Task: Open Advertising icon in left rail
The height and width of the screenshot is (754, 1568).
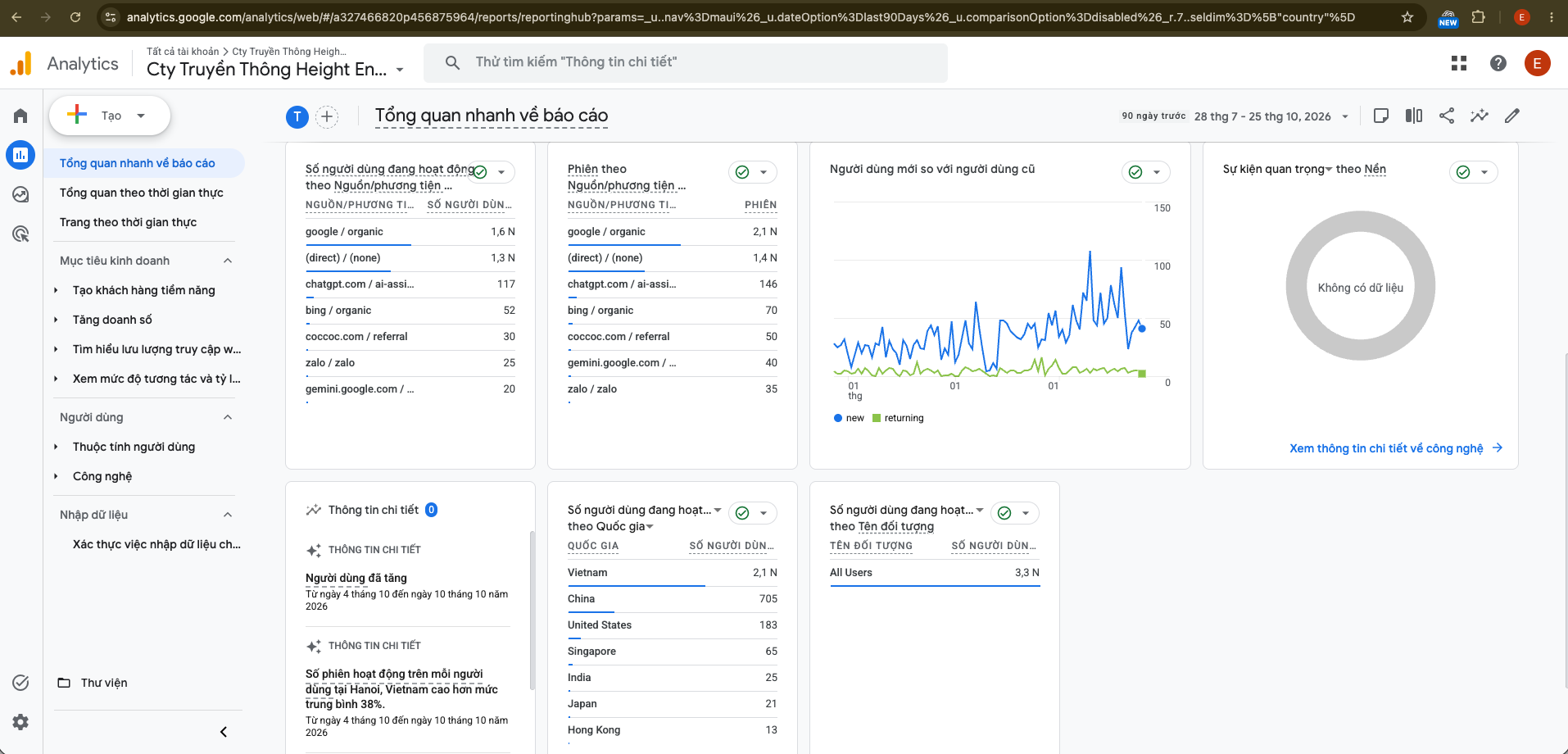Action: pyautogui.click(x=20, y=234)
